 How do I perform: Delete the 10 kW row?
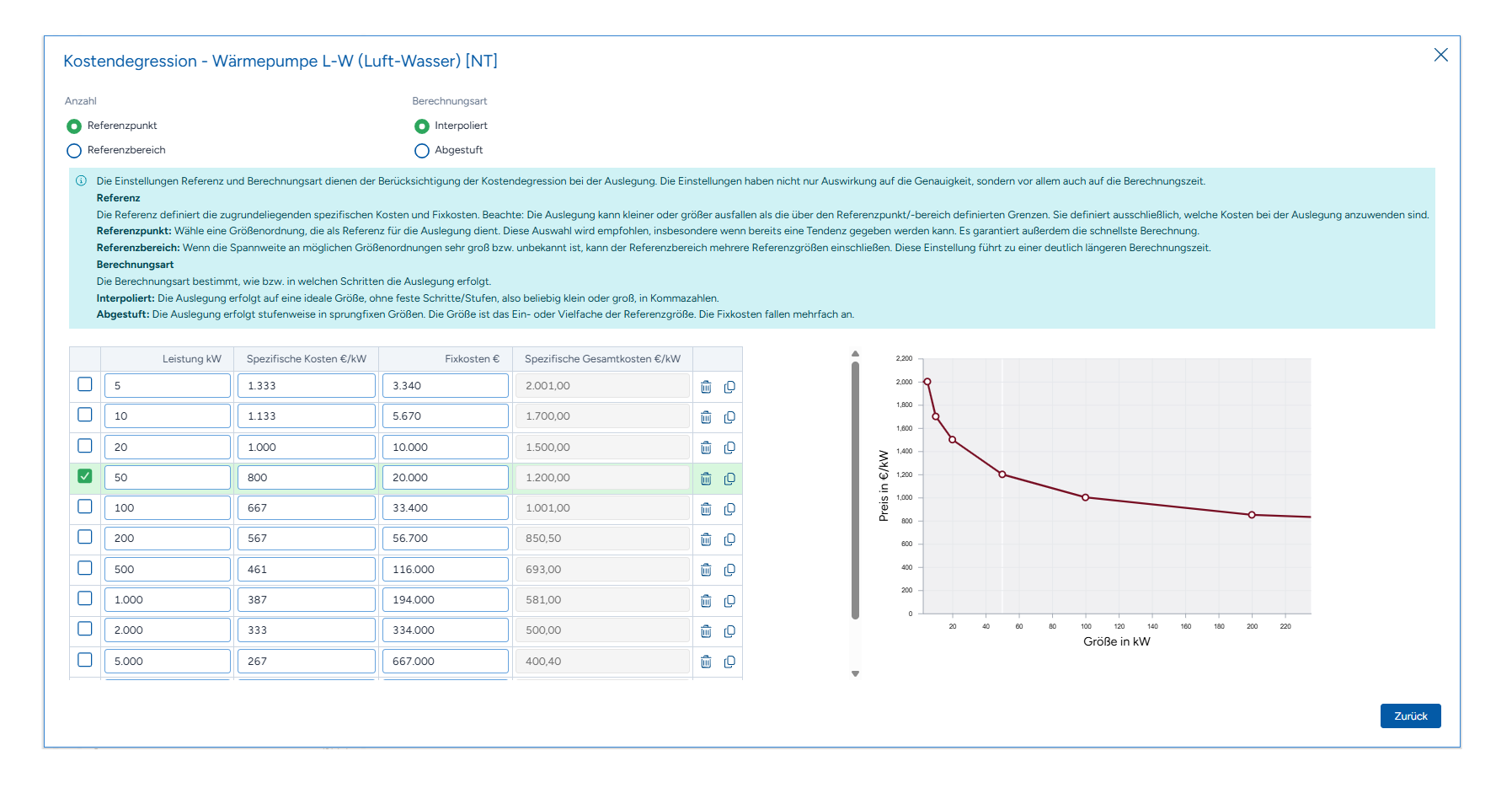coord(706,417)
